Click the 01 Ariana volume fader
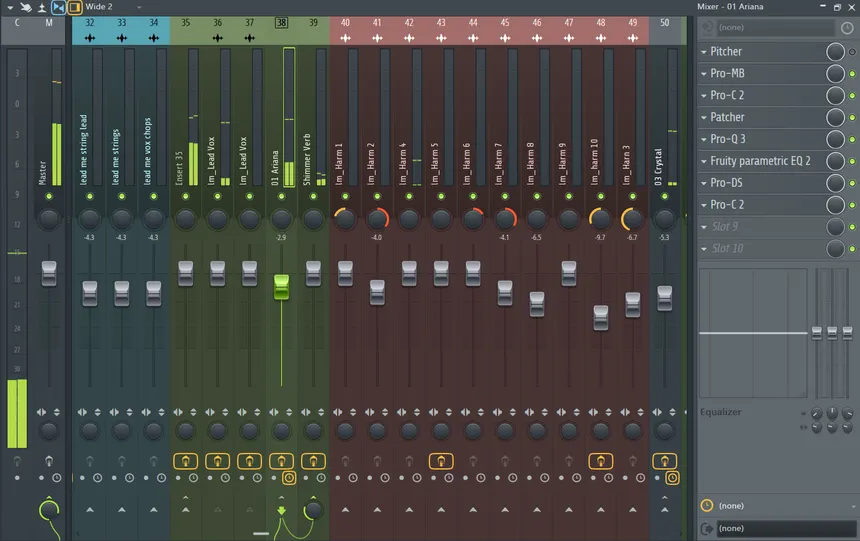The width and height of the screenshot is (860, 541). coord(281,287)
